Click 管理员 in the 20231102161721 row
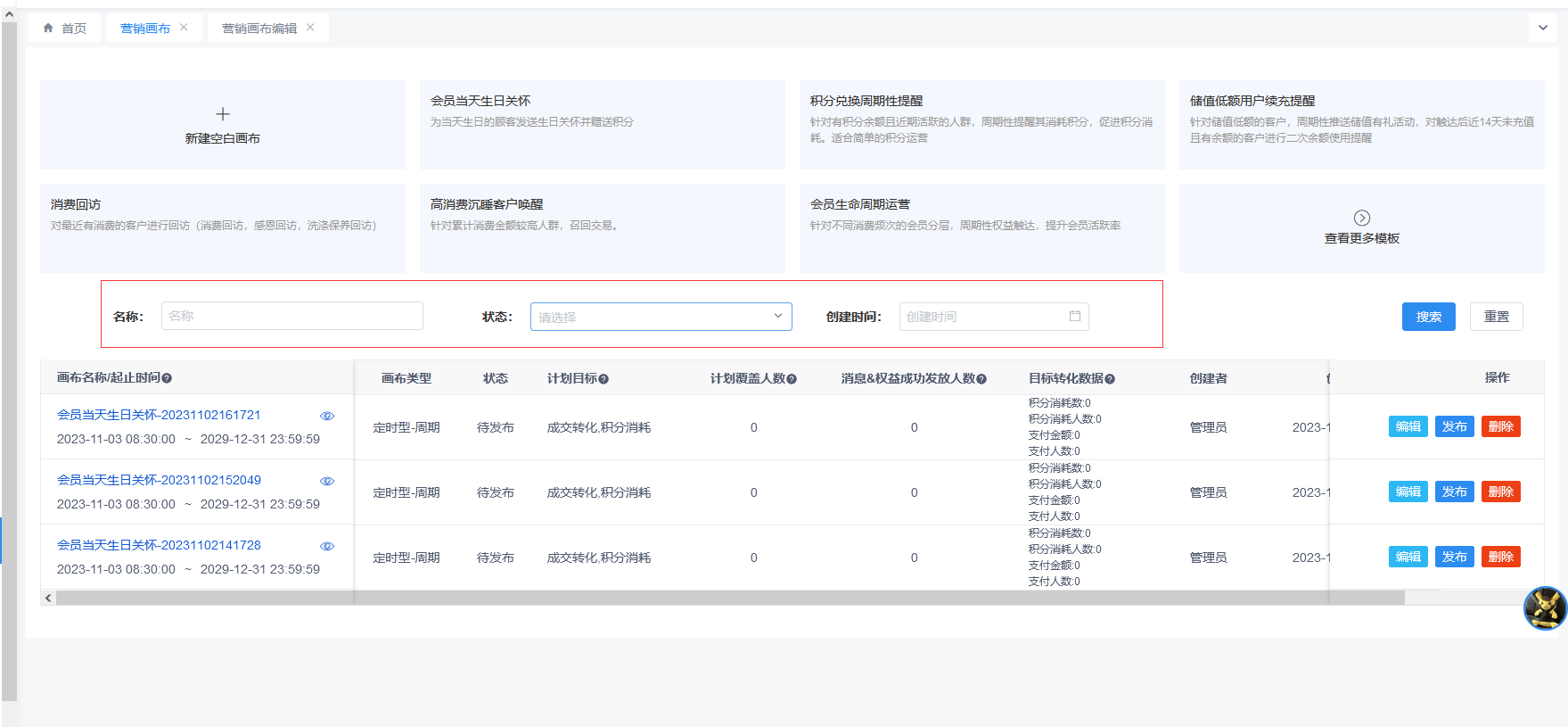This screenshot has width=1568, height=727. click(x=1209, y=427)
